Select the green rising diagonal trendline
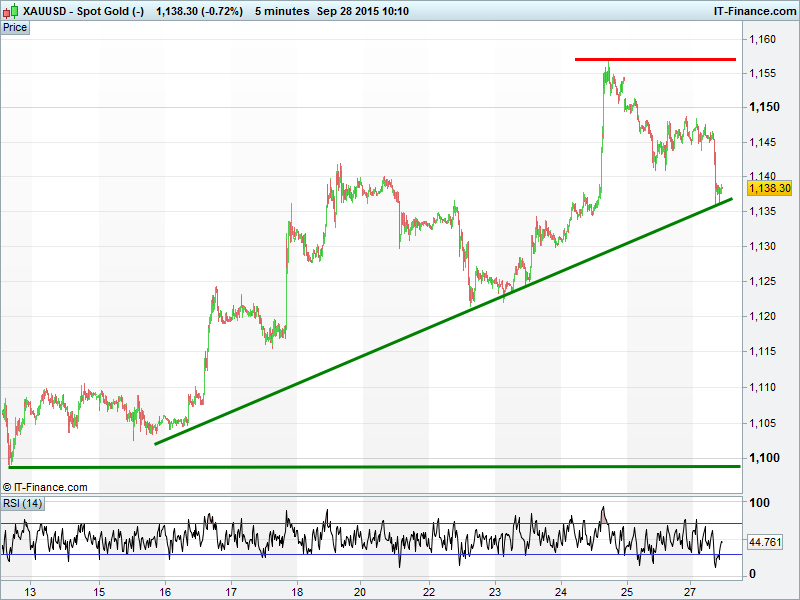The width and height of the screenshot is (800, 600). click(443, 321)
